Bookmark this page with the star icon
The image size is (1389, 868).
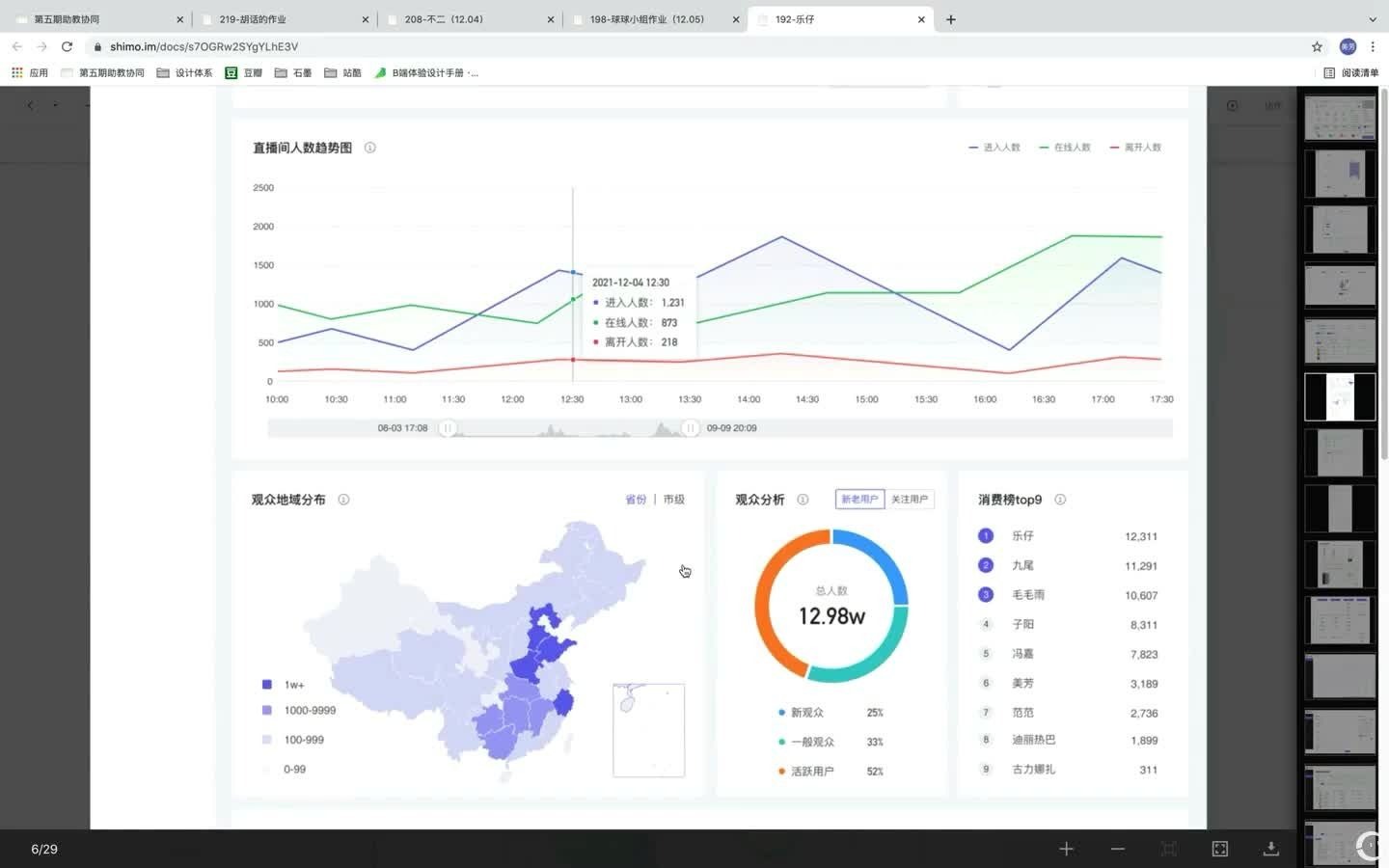click(1317, 46)
